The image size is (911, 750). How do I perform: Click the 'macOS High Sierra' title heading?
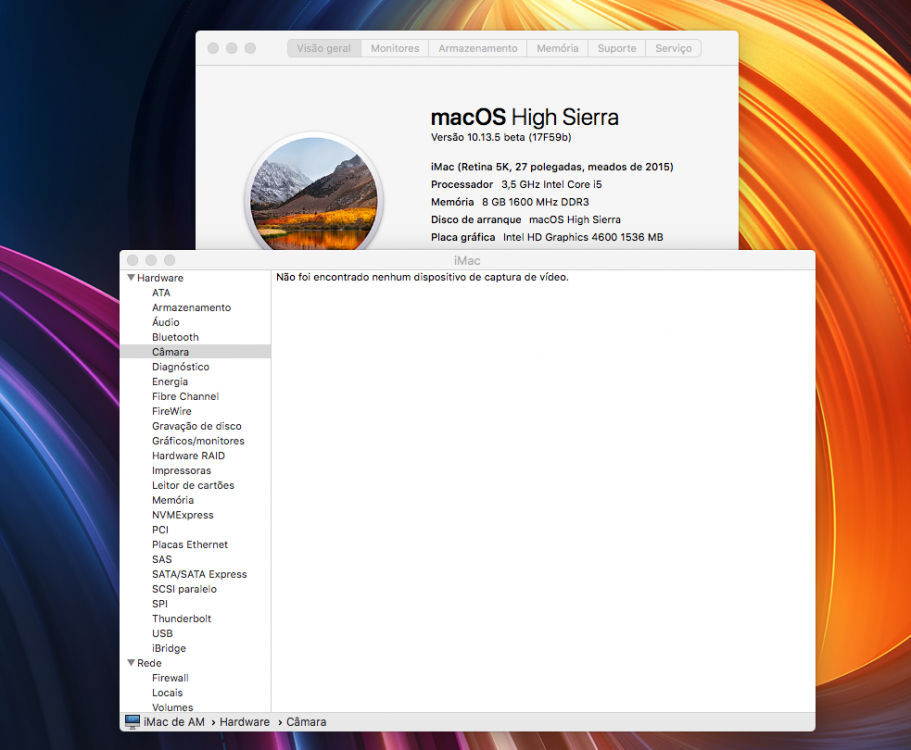pyautogui.click(x=524, y=117)
